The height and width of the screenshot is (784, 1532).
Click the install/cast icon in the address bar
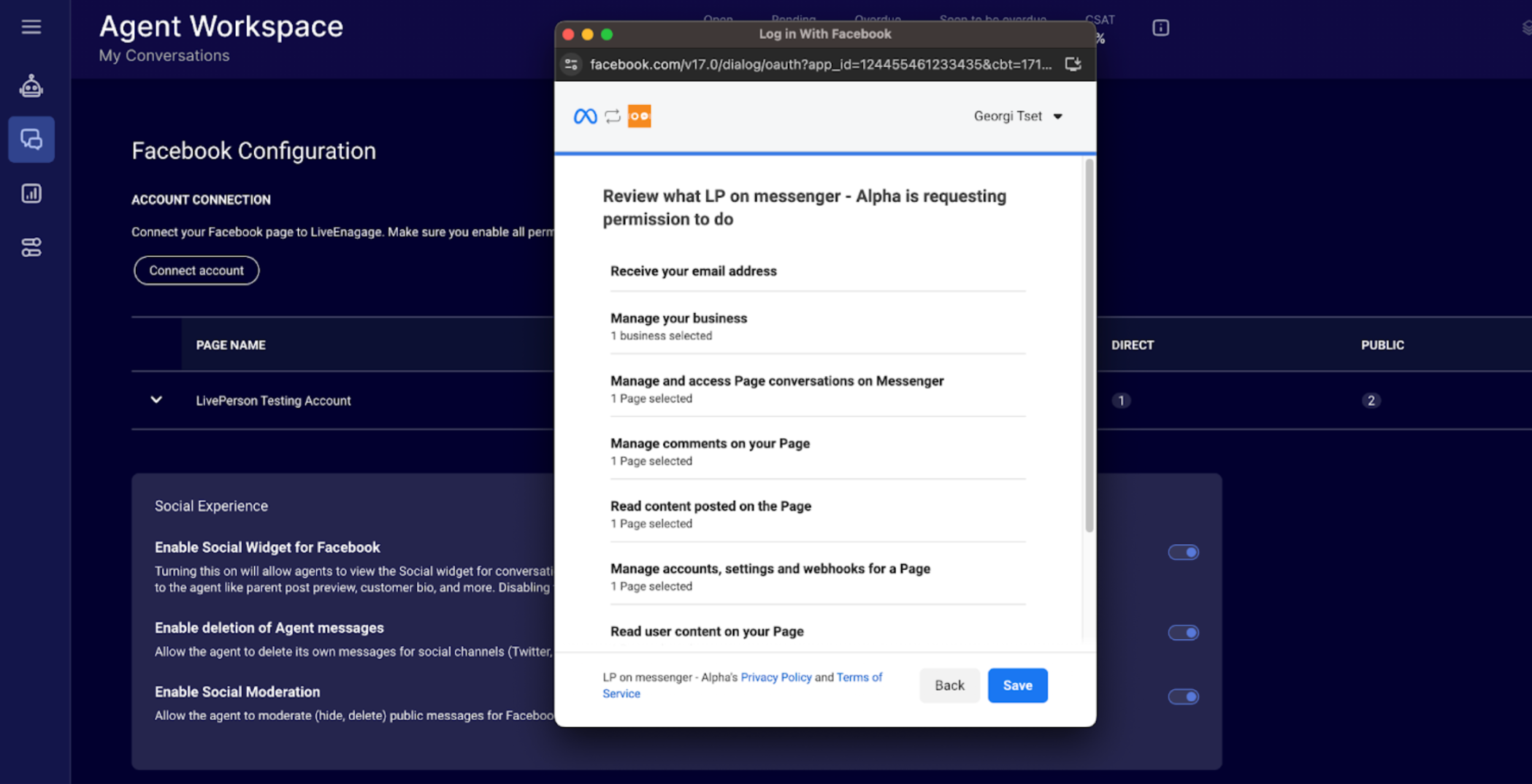1073,64
